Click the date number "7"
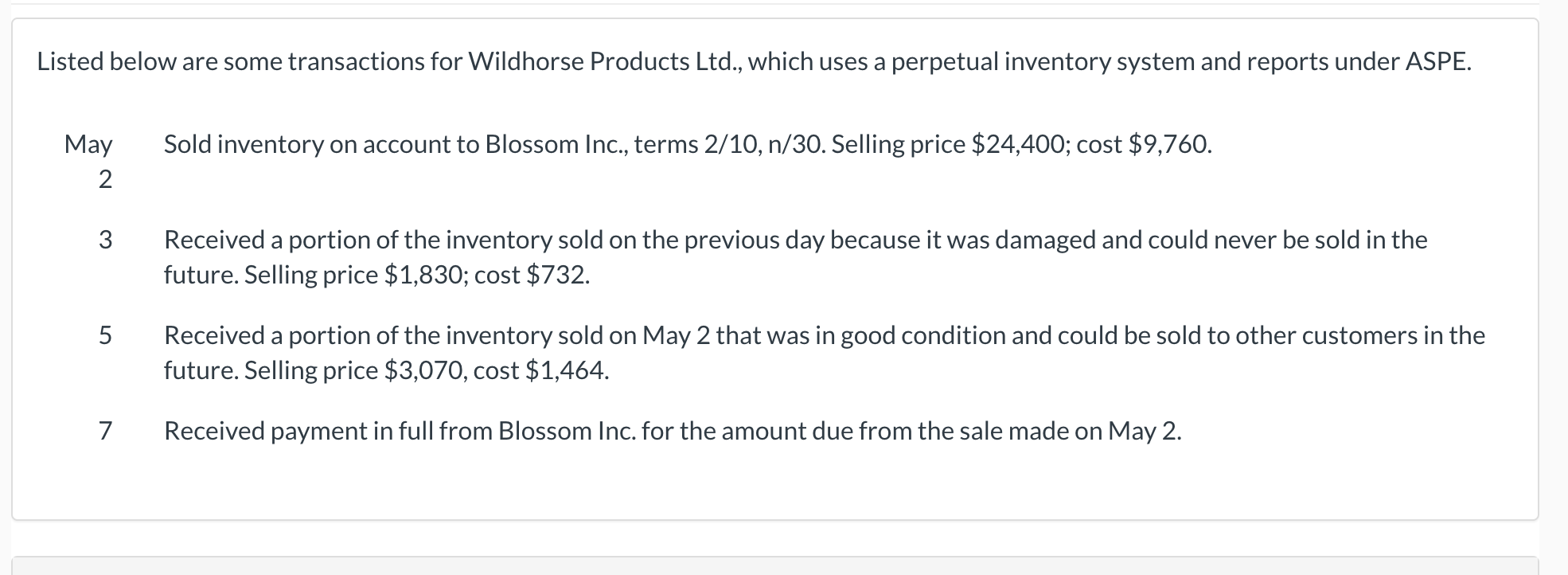The height and width of the screenshot is (575, 1568). pyautogui.click(x=105, y=431)
